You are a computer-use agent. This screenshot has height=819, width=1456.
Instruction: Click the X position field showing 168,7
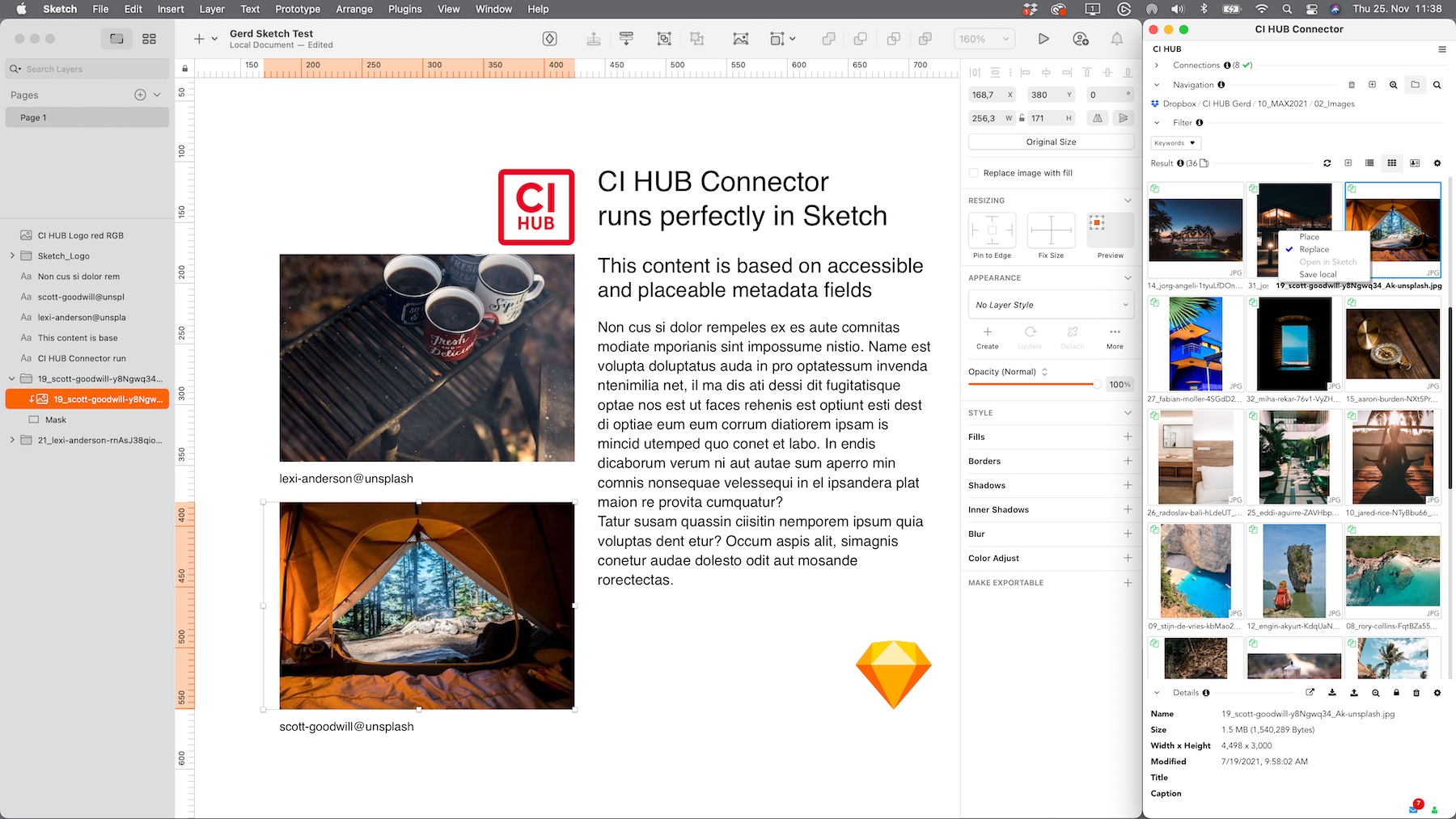coord(992,95)
